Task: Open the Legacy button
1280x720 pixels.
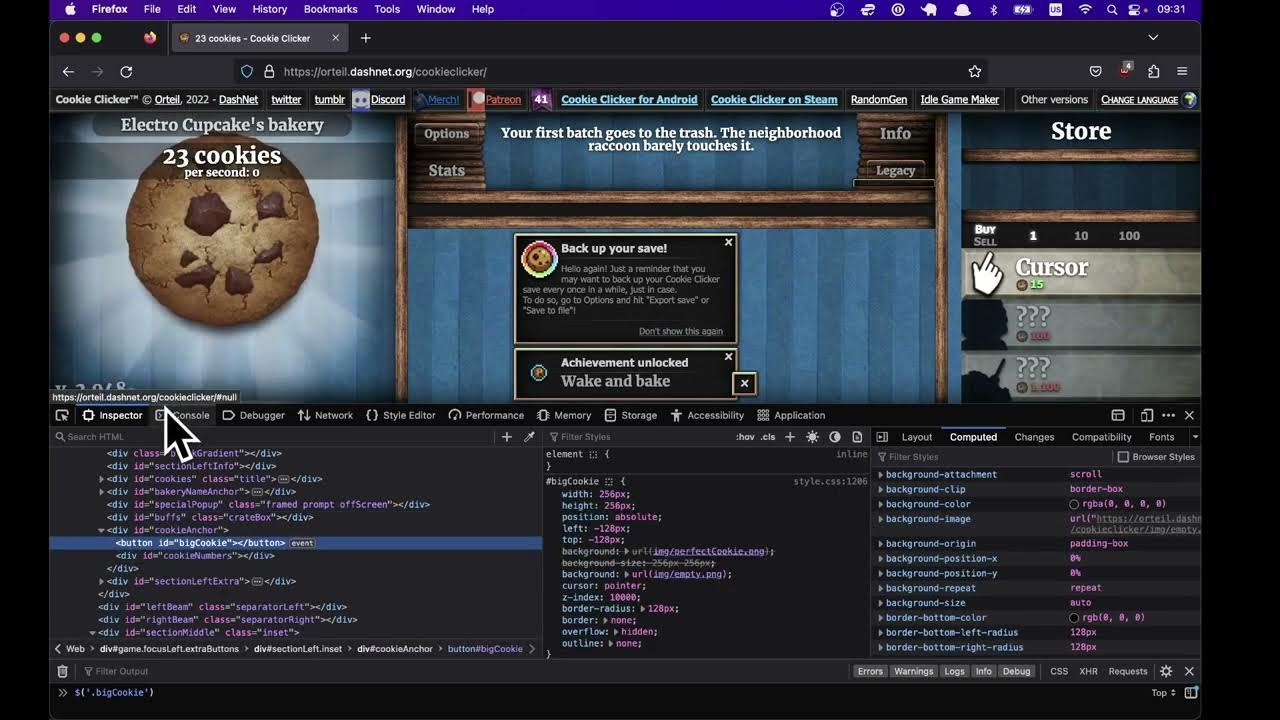Action: (895, 170)
